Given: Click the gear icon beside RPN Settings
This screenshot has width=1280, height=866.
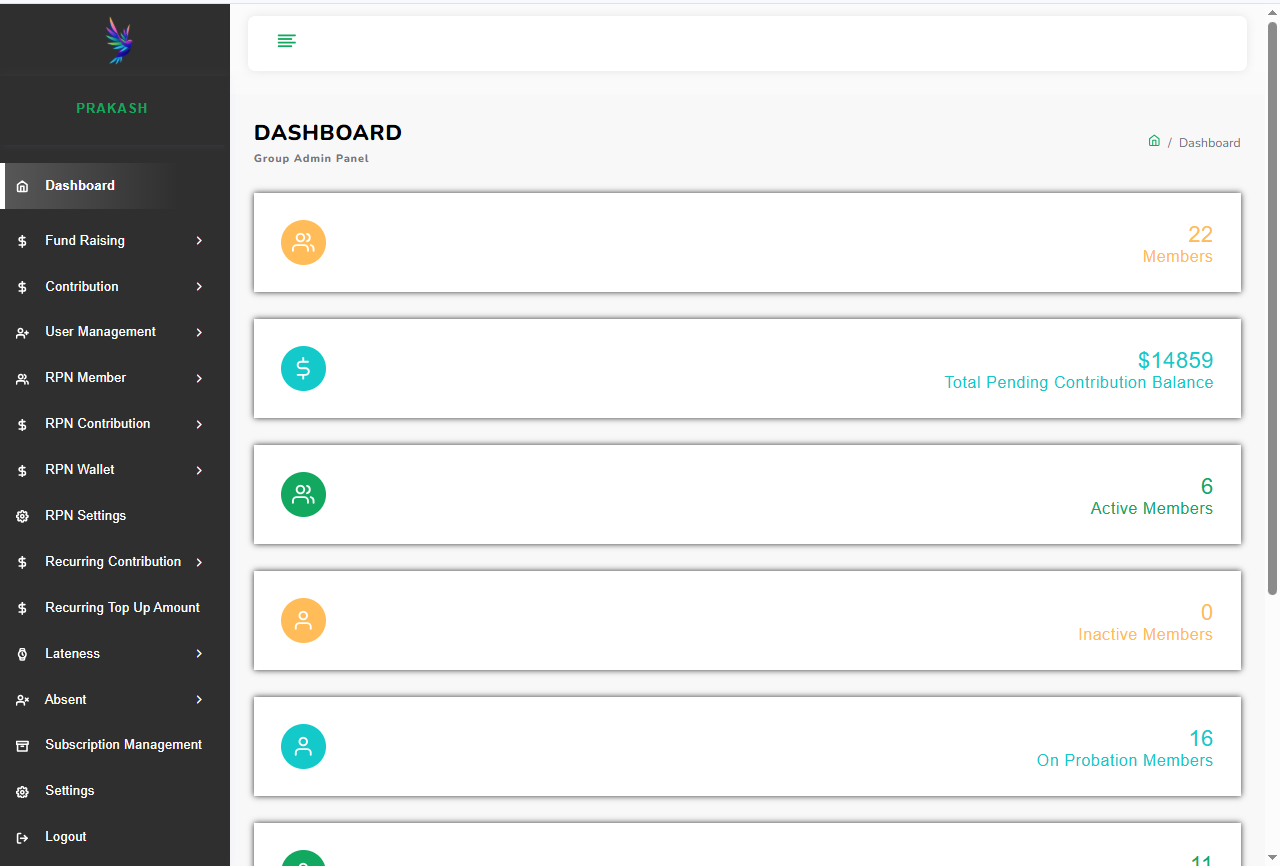Looking at the screenshot, I should click(22, 517).
